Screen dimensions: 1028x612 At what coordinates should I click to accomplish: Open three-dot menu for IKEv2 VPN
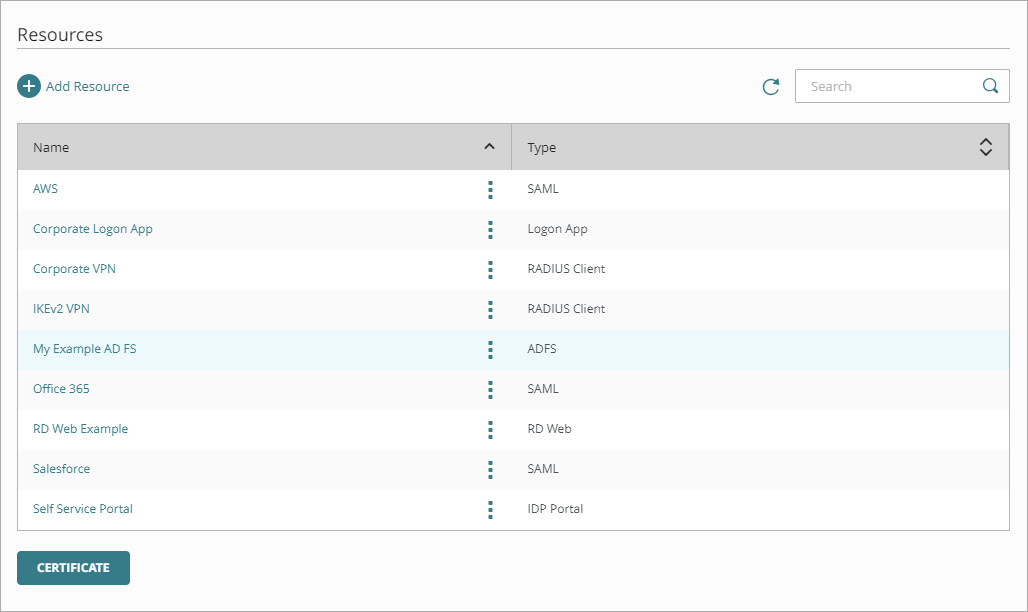pyautogui.click(x=490, y=309)
